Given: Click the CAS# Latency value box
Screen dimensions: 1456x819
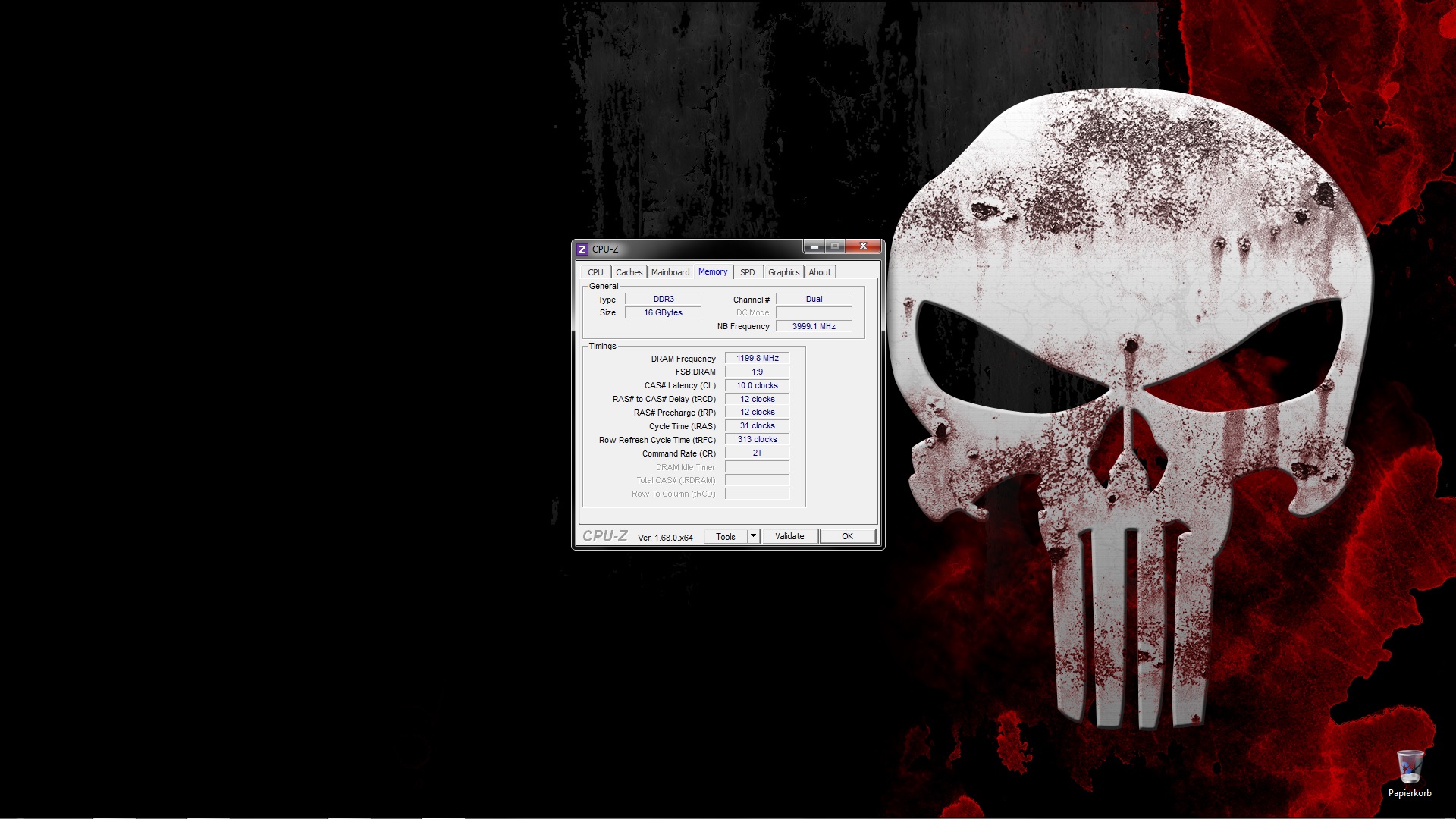Looking at the screenshot, I should click(757, 385).
